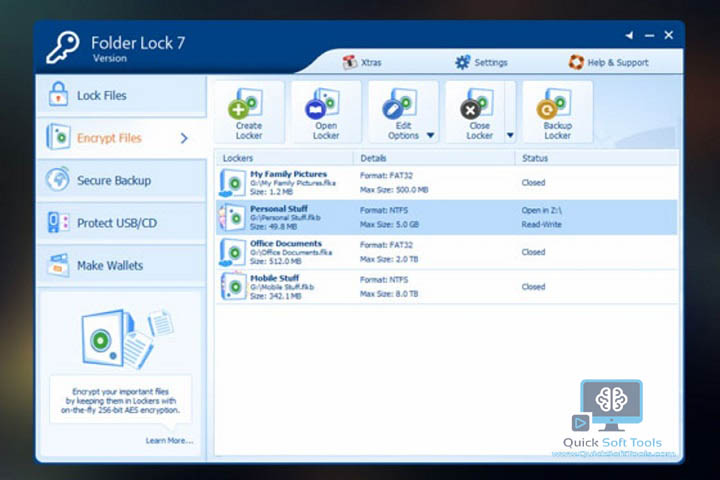Click 'Max Size: 8.0 TB' detail
The image size is (720, 480).
click(389, 294)
